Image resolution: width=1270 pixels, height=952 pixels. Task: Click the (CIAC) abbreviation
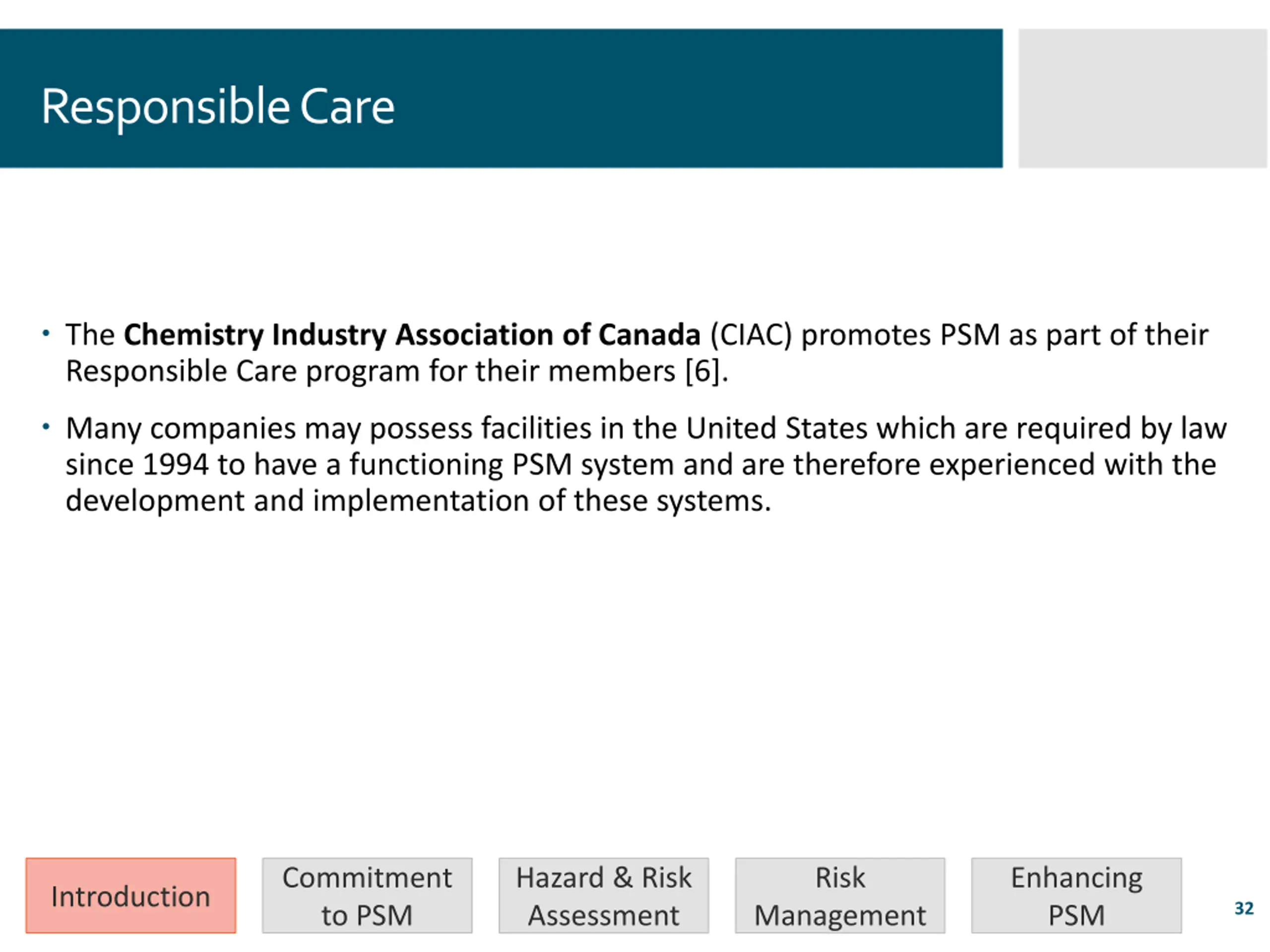(x=751, y=335)
